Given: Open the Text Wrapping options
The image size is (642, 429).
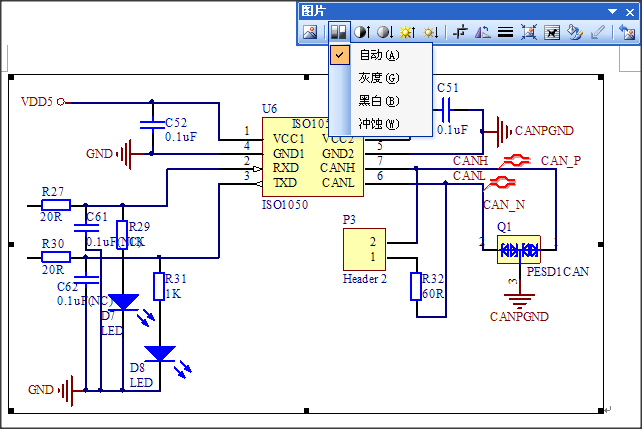Looking at the screenshot, I should click(x=552, y=32).
